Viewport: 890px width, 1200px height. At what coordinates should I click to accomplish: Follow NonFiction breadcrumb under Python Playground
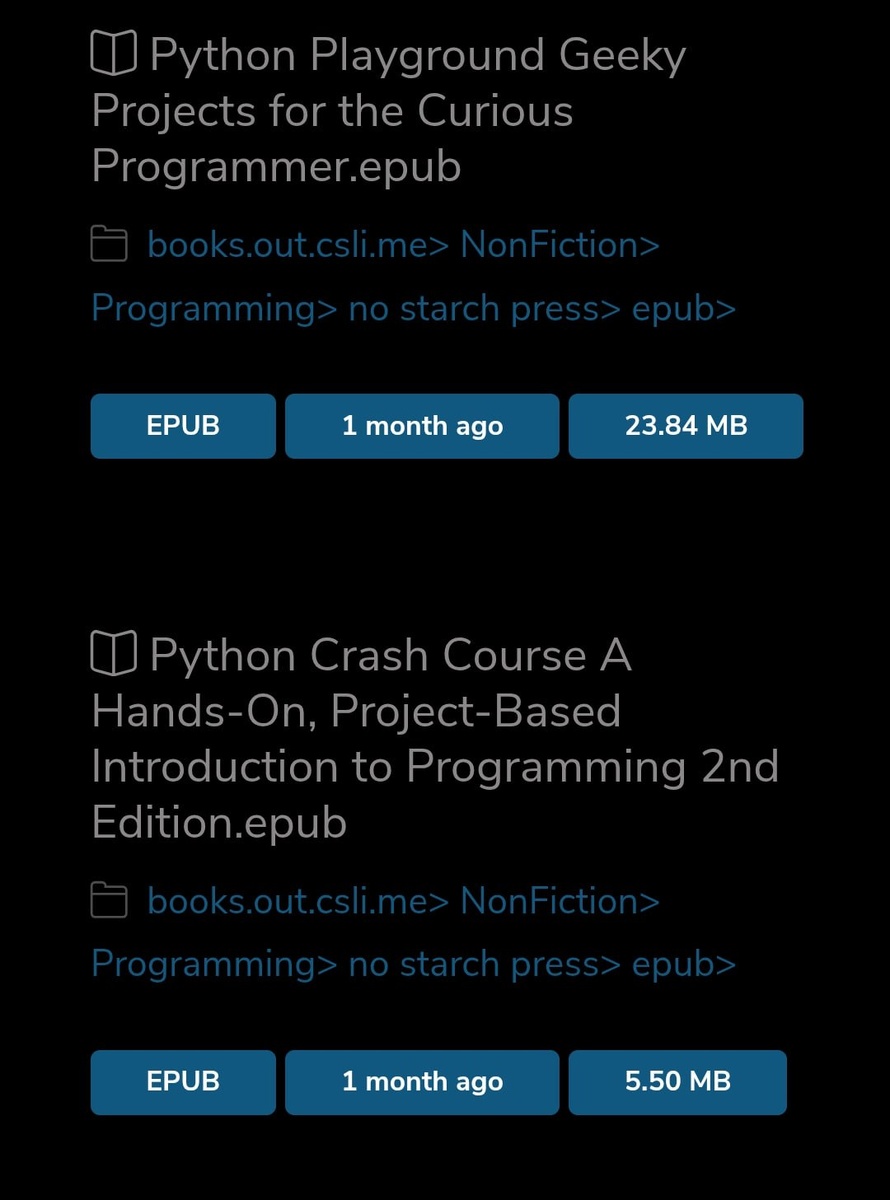(x=559, y=245)
